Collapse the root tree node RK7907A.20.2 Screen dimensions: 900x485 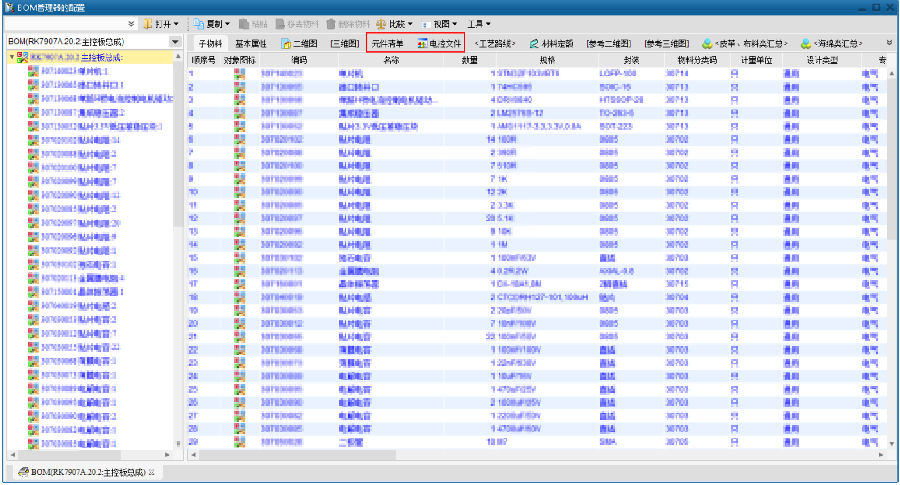[10, 57]
